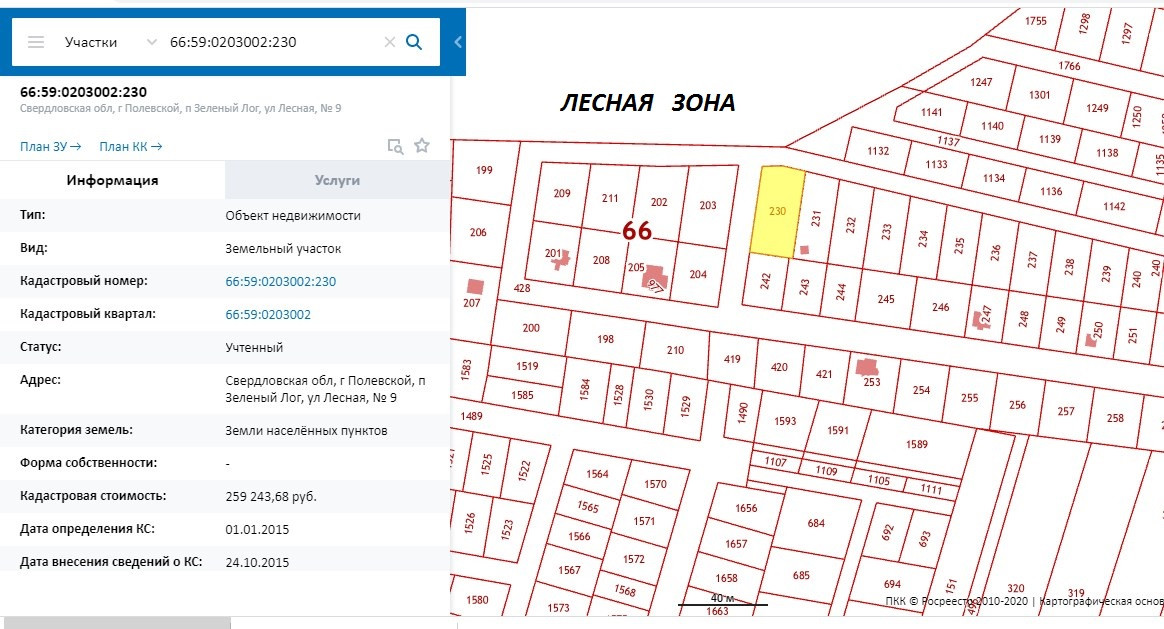Screen dimensions: 1164x629
Task: Open the hamburger menu in search bar
Action: pos(36,42)
